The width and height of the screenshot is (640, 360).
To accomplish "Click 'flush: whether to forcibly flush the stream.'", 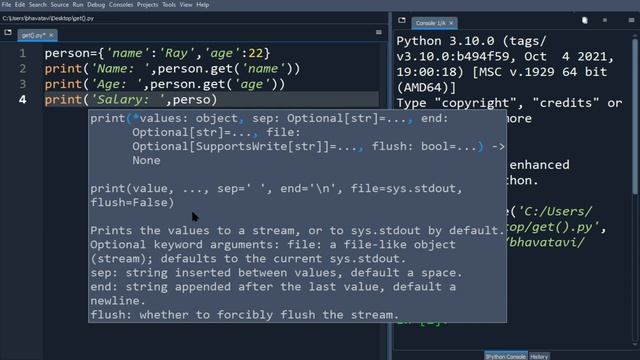I will coord(244,315).
